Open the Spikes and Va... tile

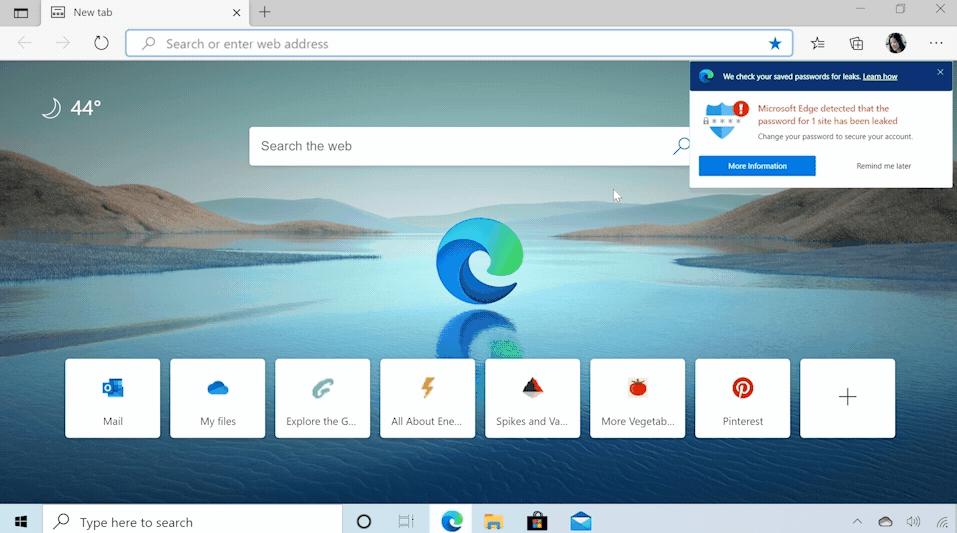click(532, 398)
